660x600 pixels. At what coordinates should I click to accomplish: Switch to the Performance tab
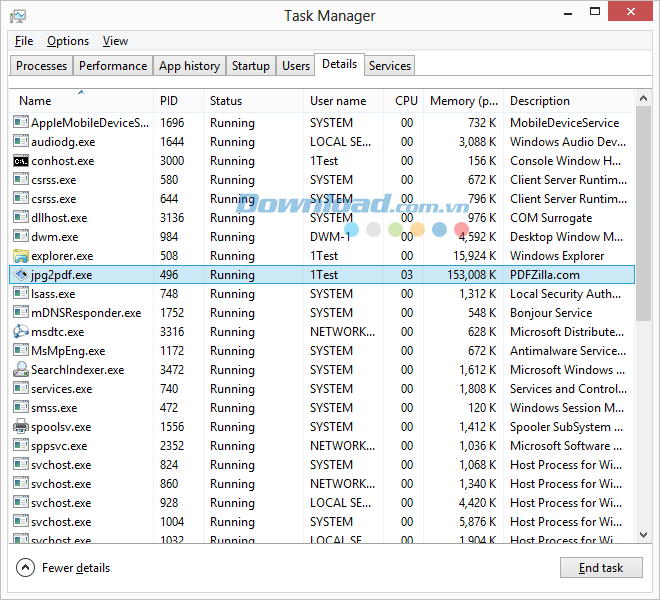[x=113, y=66]
